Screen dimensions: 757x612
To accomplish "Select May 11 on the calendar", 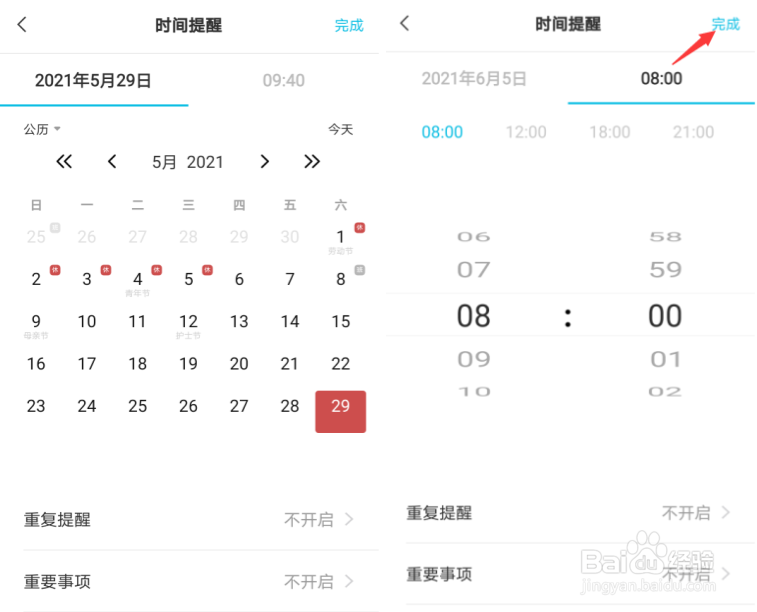I will point(138,321).
